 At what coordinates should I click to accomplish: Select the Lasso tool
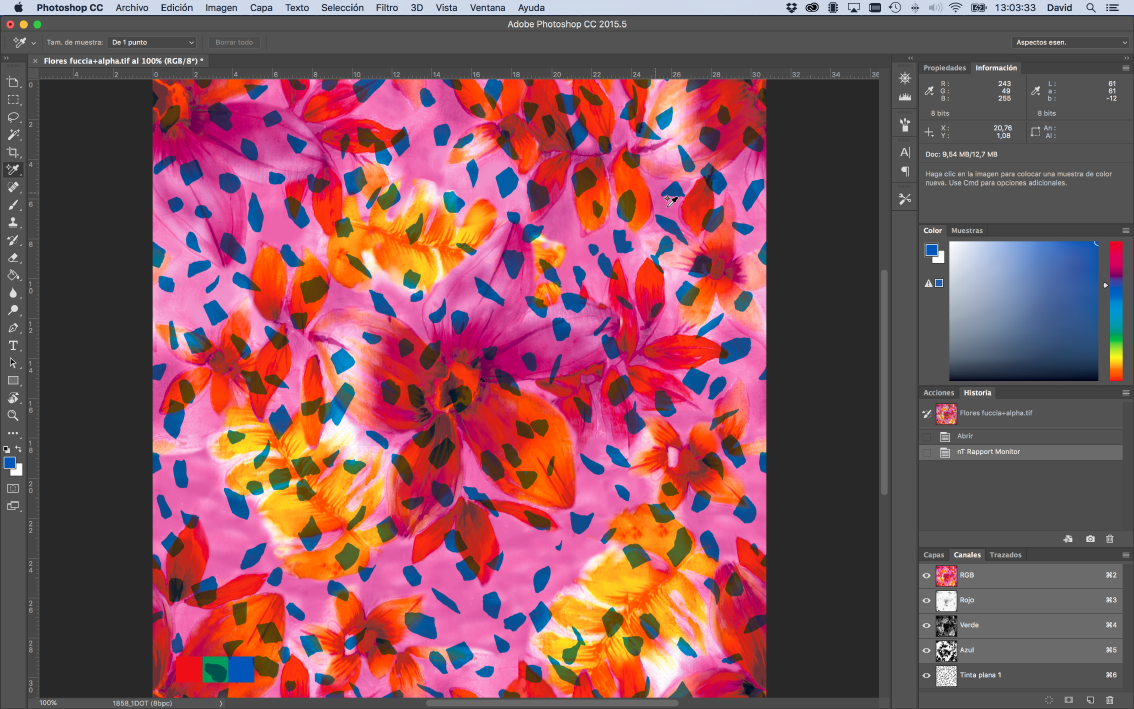(14, 116)
